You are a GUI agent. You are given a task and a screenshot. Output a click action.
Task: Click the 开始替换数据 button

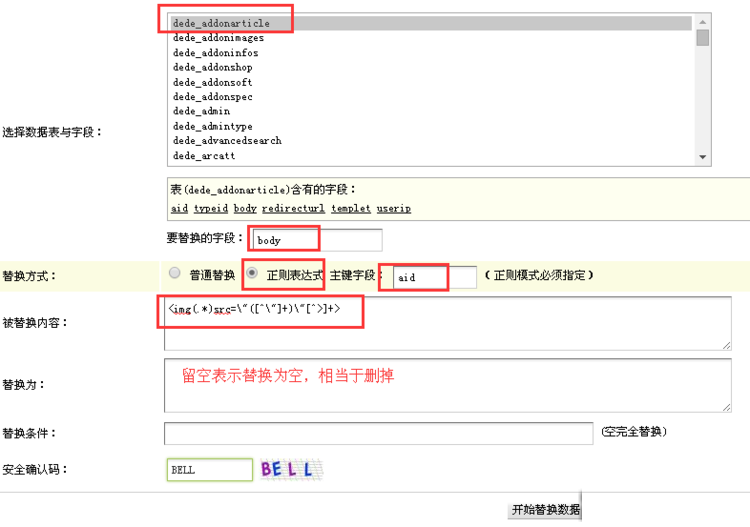click(545, 509)
